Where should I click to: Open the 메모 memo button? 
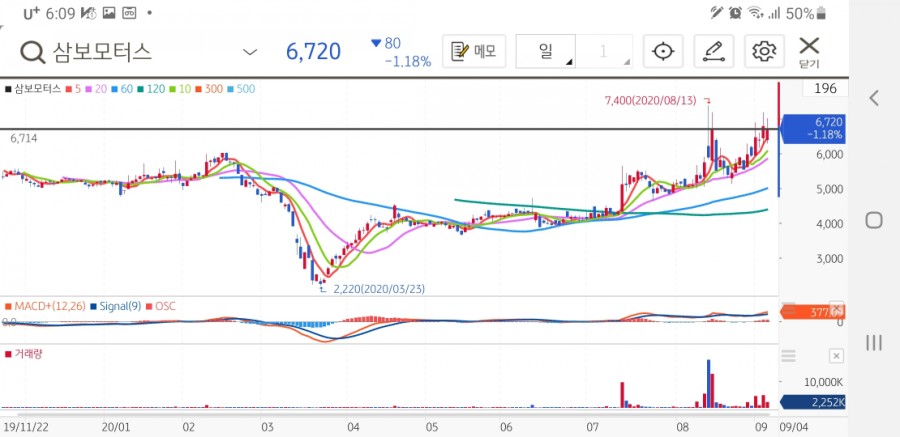[x=474, y=51]
